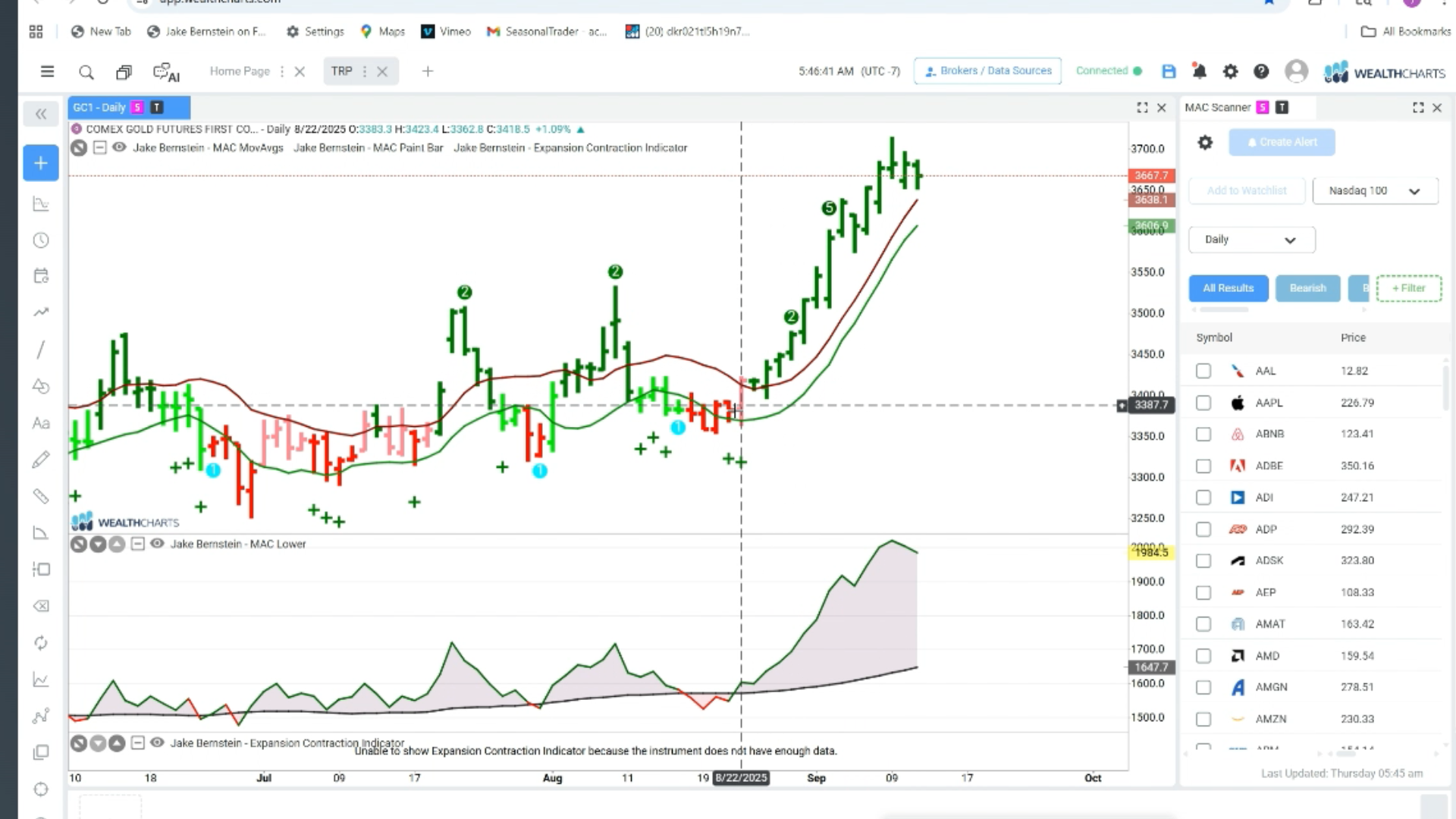Select the line drawing tool
1456x819 pixels.
pyautogui.click(x=41, y=349)
